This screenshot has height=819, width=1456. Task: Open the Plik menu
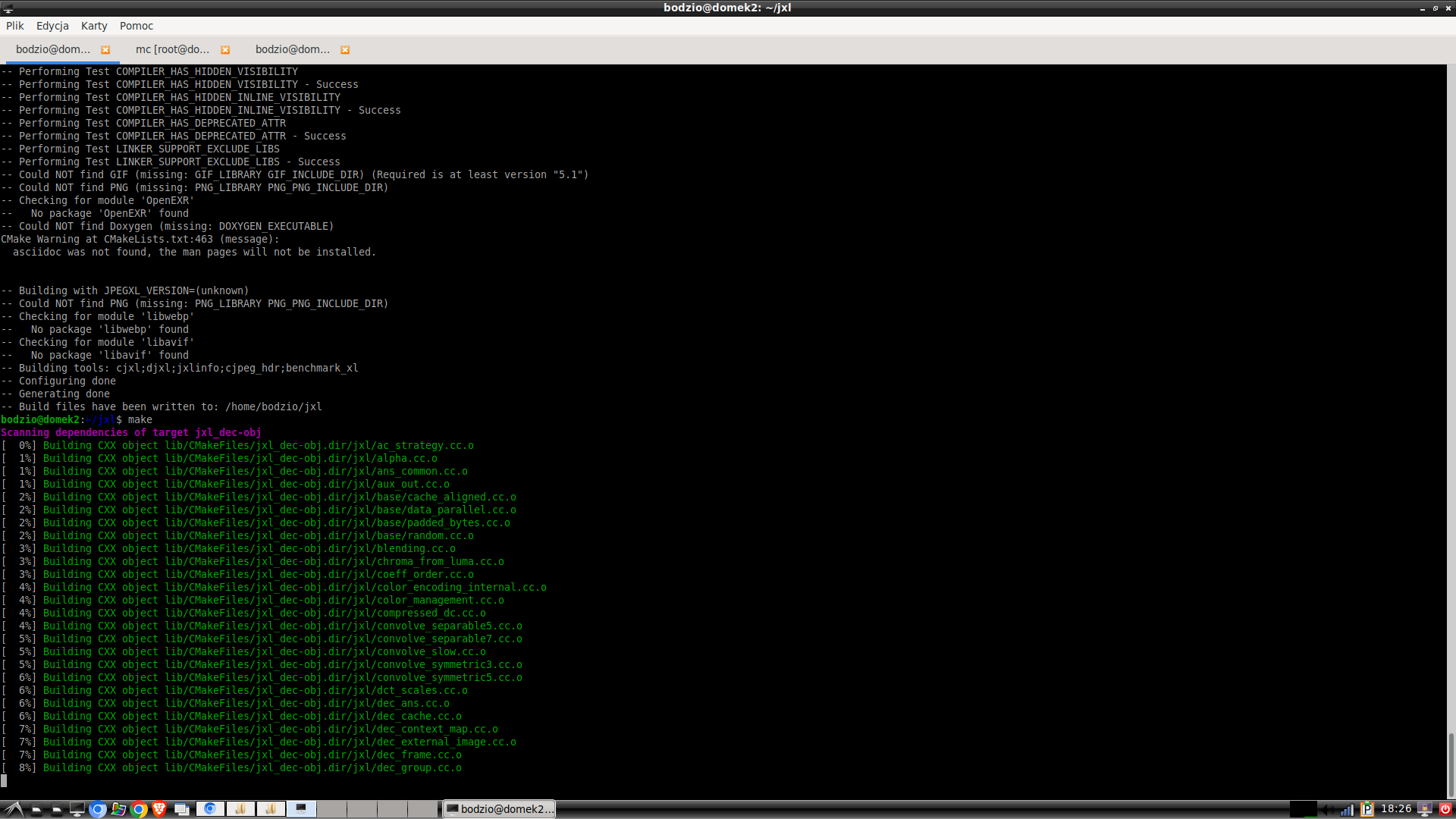coord(15,26)
